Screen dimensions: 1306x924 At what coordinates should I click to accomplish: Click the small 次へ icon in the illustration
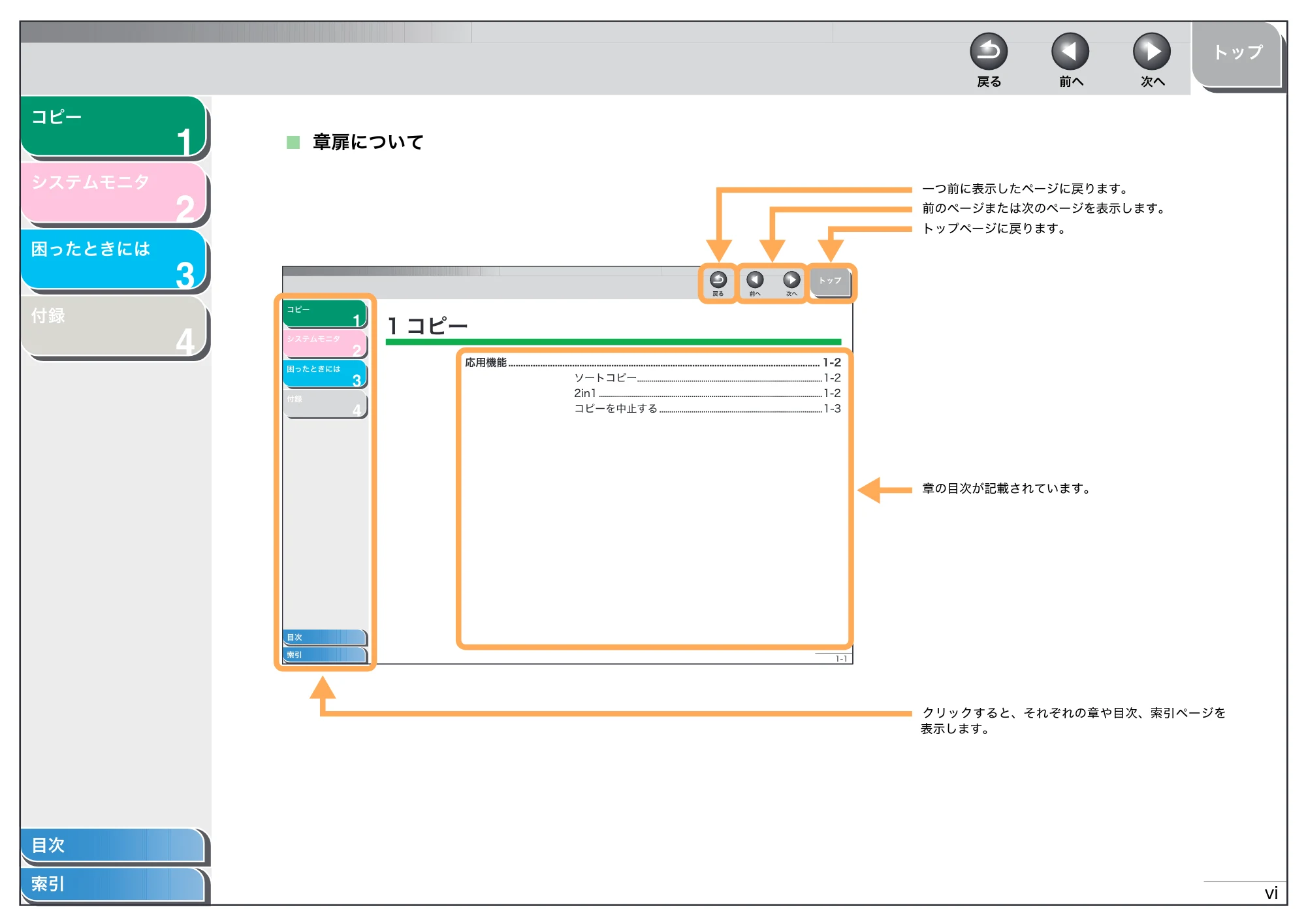pyautogui.click(x=791, y=280)
